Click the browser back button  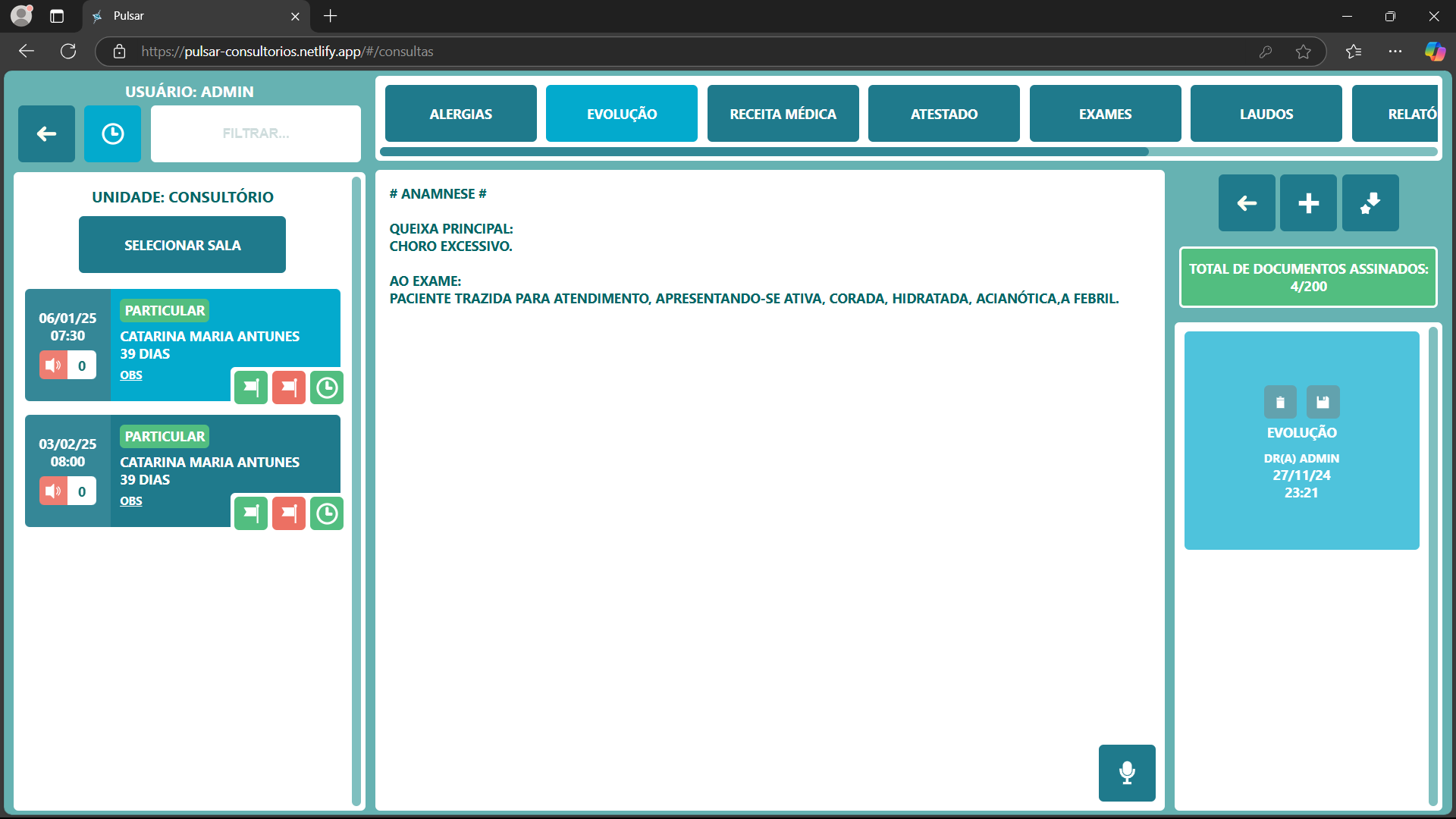click(27, 51)
